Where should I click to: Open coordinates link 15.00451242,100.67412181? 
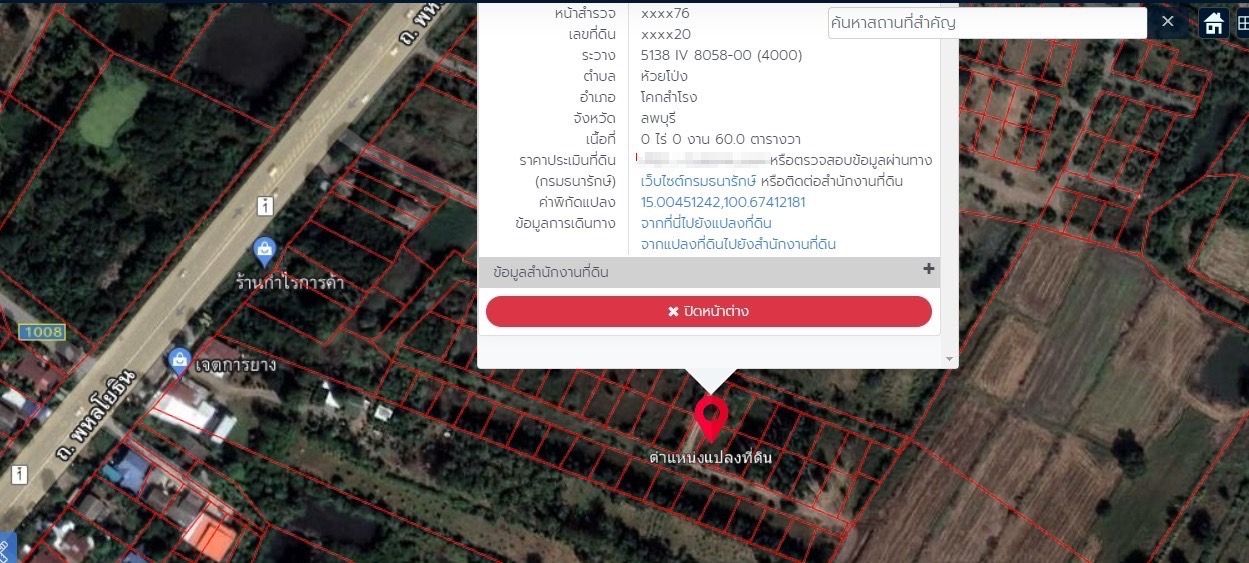[x=723, y=202]
